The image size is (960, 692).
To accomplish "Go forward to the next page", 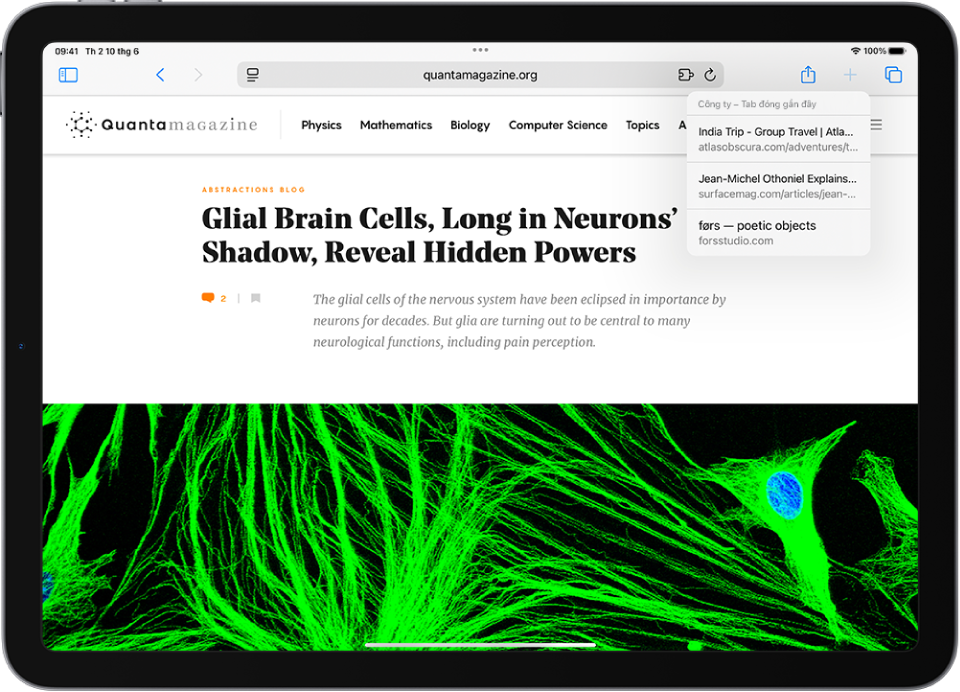I will pos(198,75).
